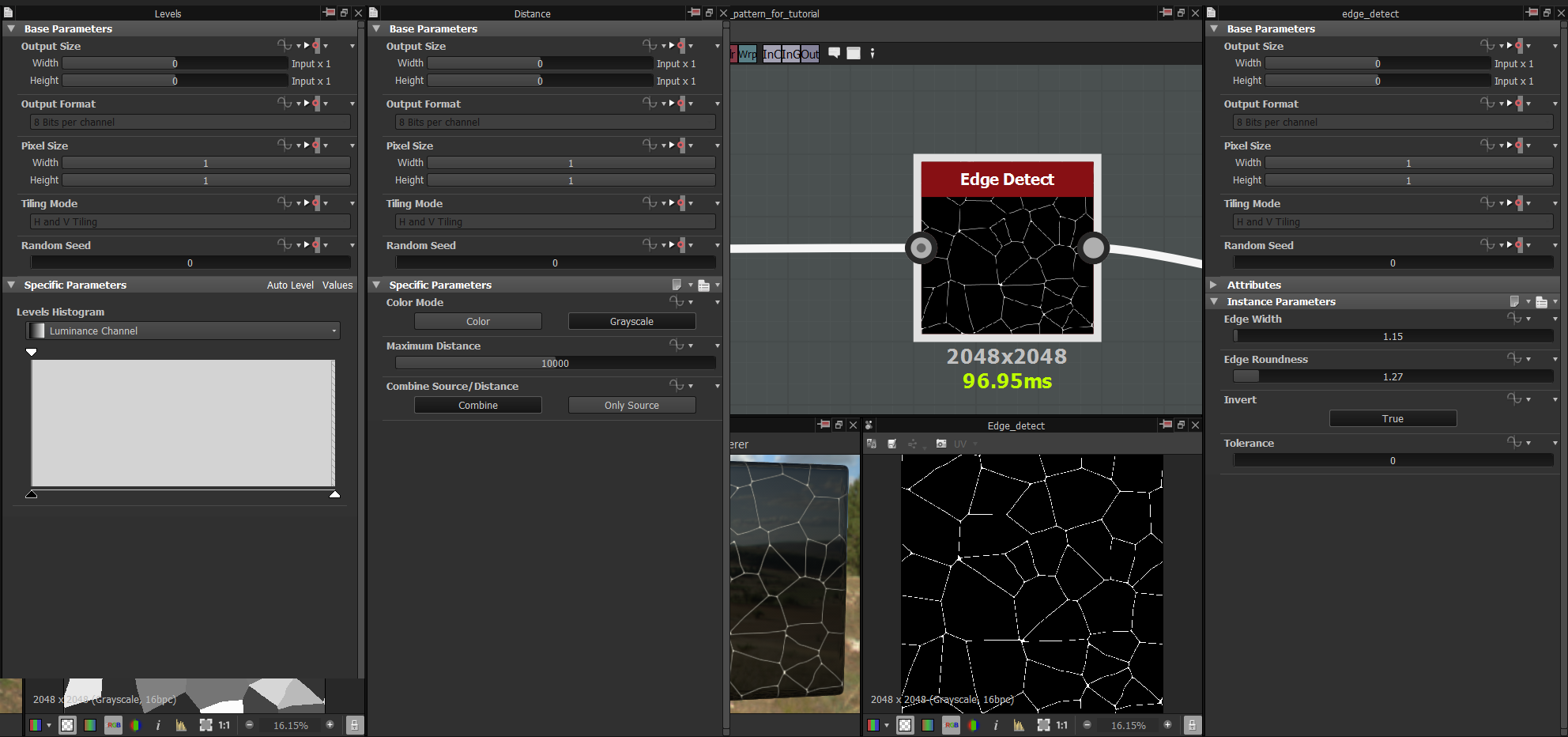The image size is (1568, 737).
Task: Adjust Edge Width slider
Action: [x=1393, y=336]
